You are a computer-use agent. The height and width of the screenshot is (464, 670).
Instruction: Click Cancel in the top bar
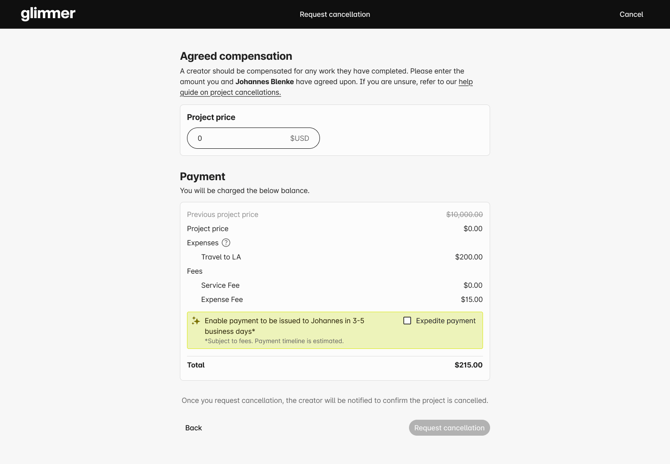click(x=631, y=15)
